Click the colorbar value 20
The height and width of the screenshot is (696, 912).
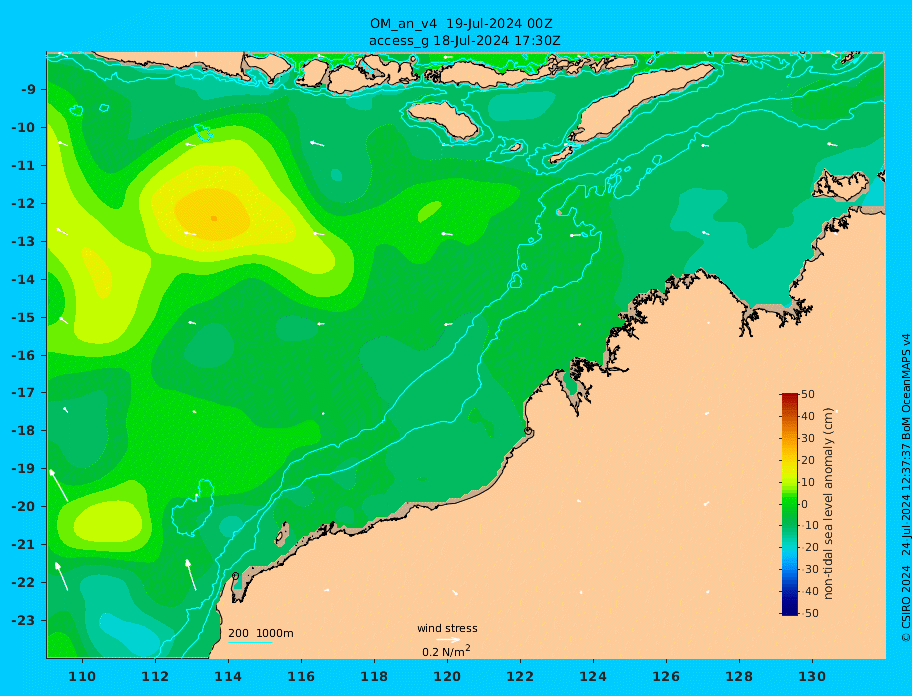click(x=808, y=460)
